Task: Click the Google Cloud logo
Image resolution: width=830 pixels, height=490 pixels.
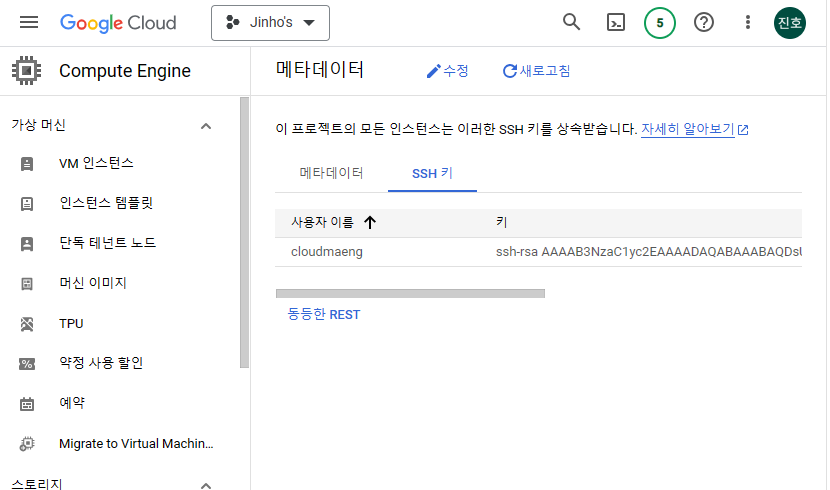Action: click(118, 23)
